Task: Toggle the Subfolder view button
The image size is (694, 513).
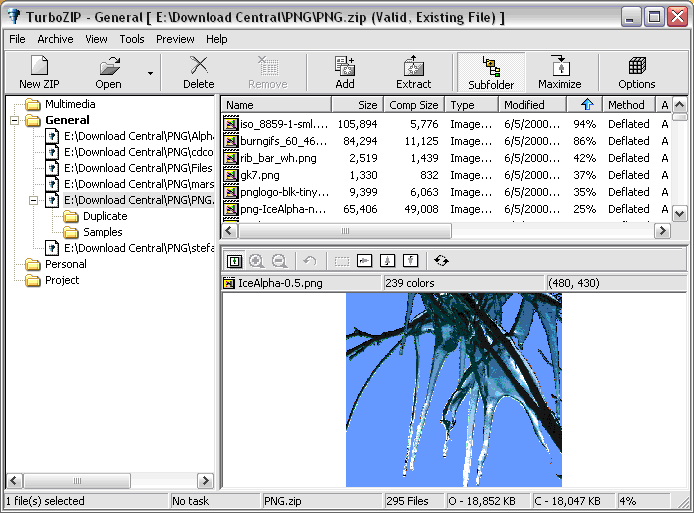Action: [491, 72]
